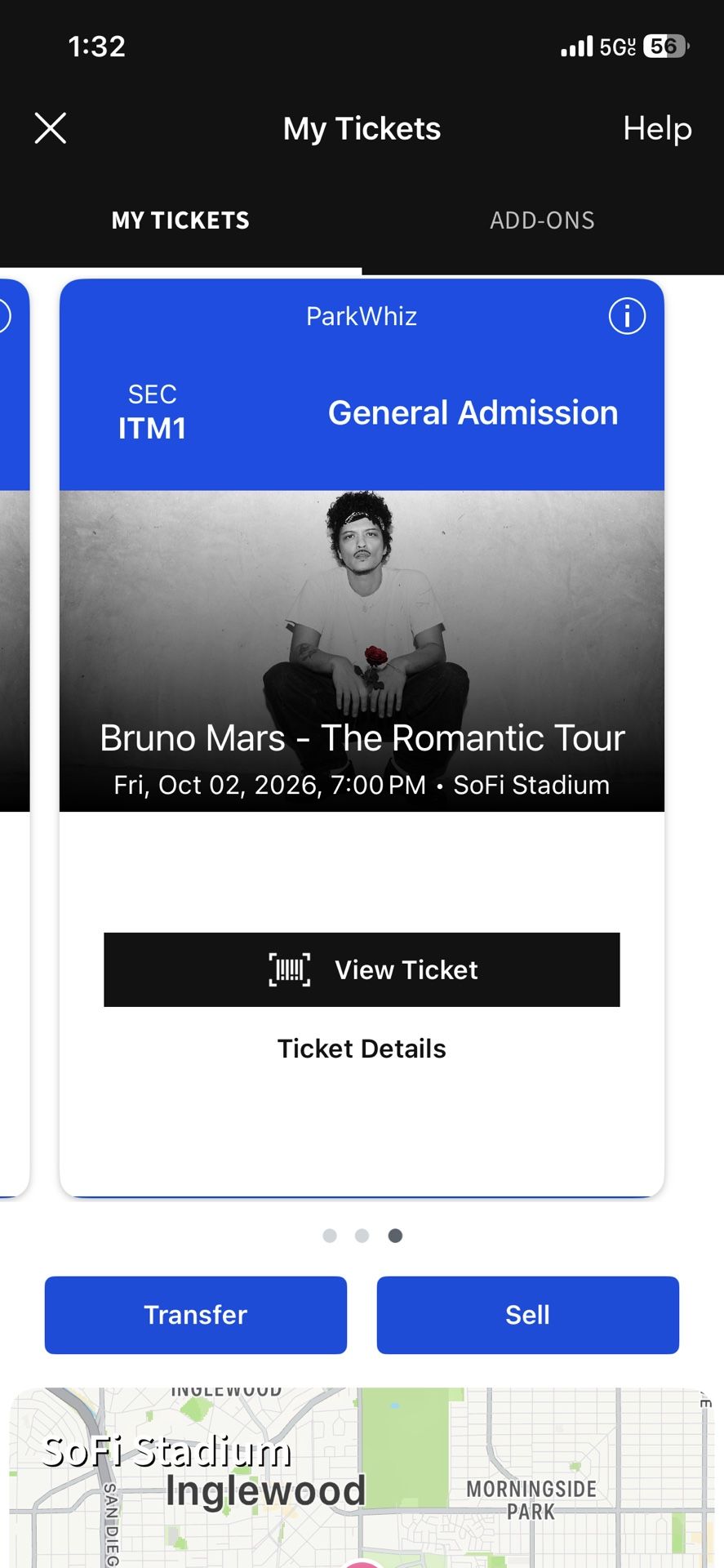The width and height of the screenshot is (724, 1568).
Task: Select the MY TICKETS tab
Action: 180,220
